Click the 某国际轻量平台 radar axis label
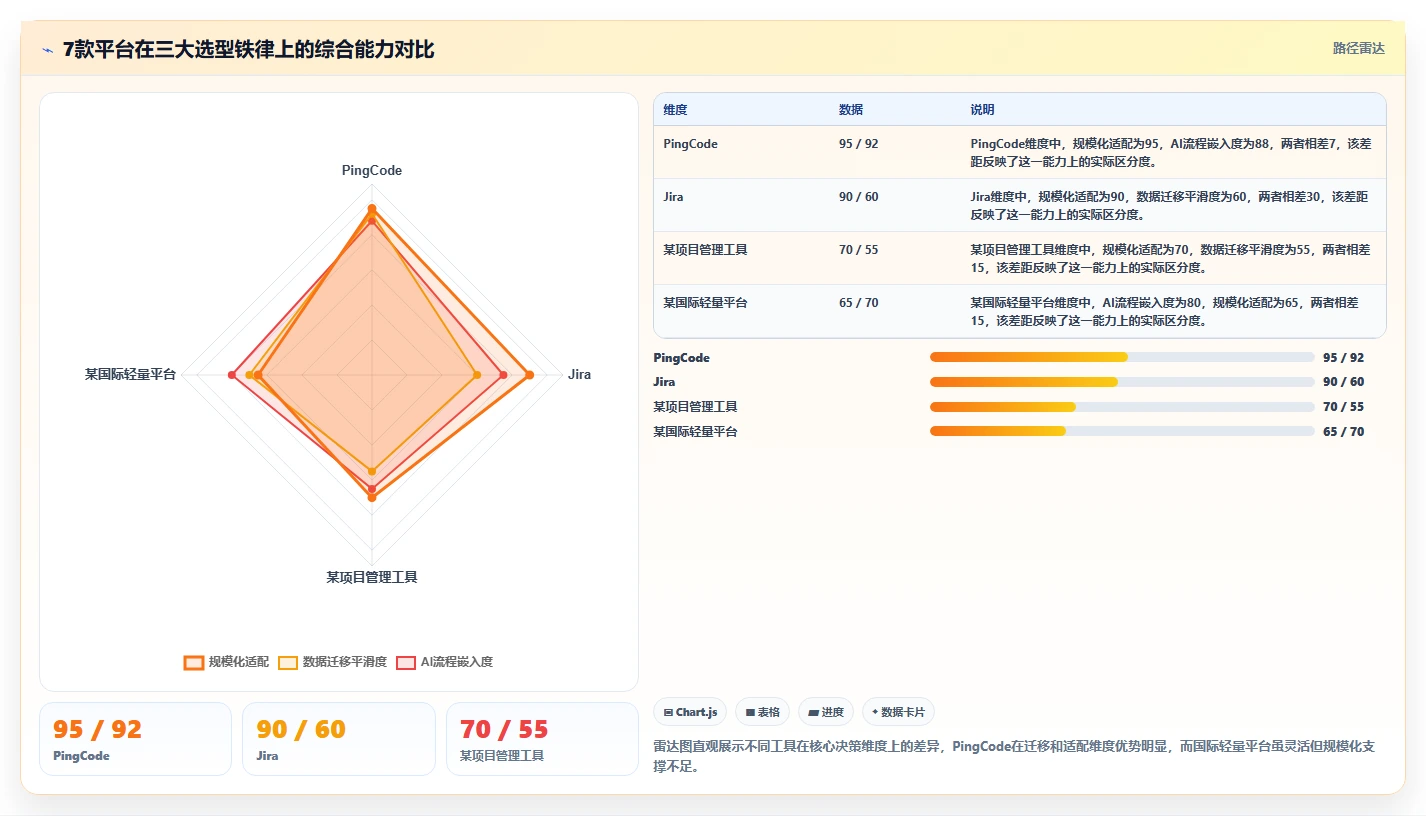This screenshot has width=1426, height=816. [130, 375]
